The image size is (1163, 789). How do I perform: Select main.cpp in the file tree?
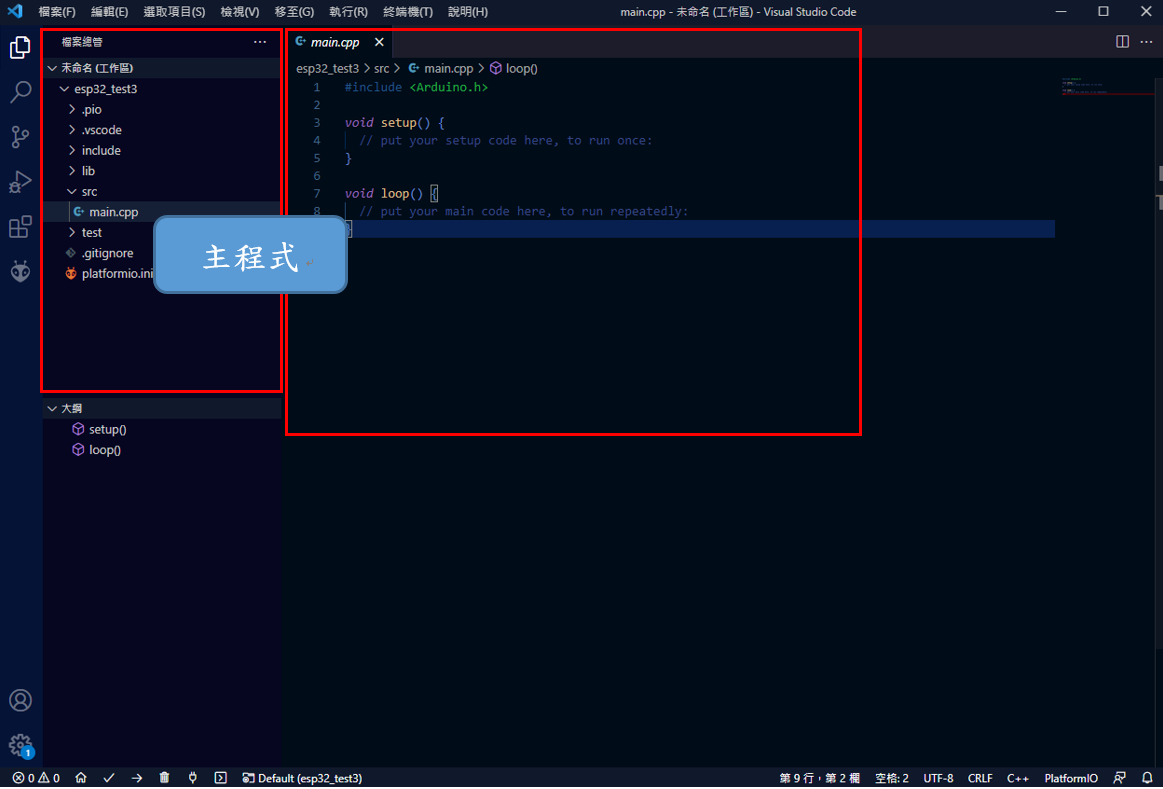point(162,212)
